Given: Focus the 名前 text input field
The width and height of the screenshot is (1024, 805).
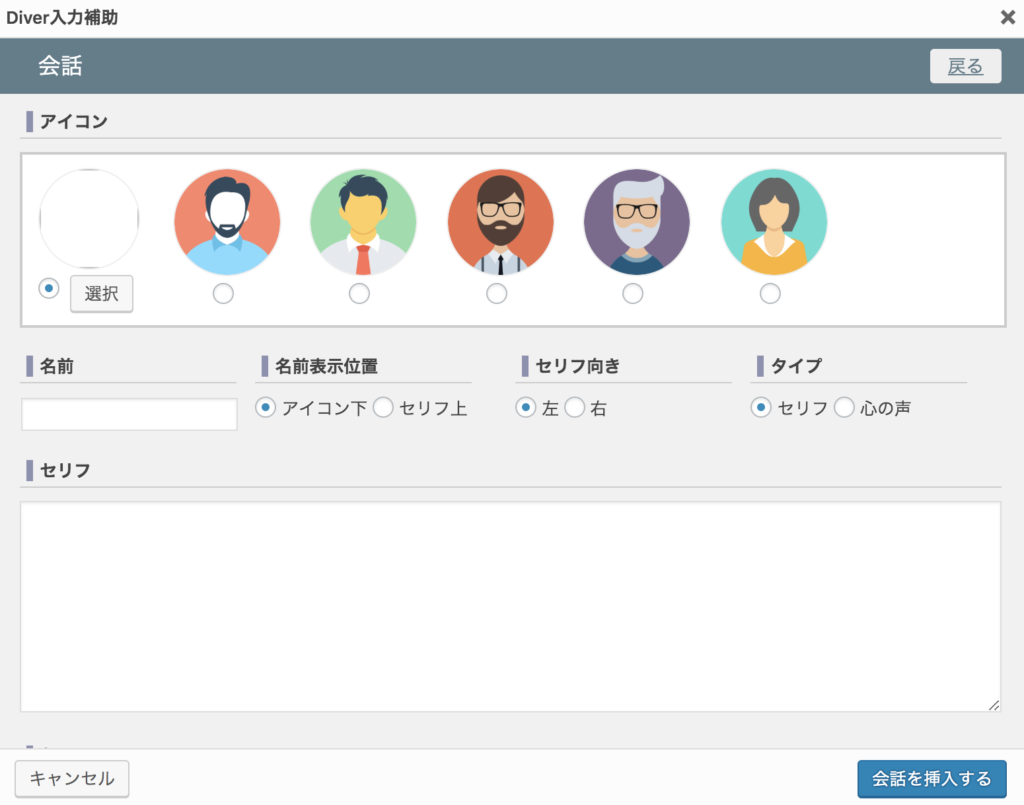Looking at the screenshot, I should 129,414.
